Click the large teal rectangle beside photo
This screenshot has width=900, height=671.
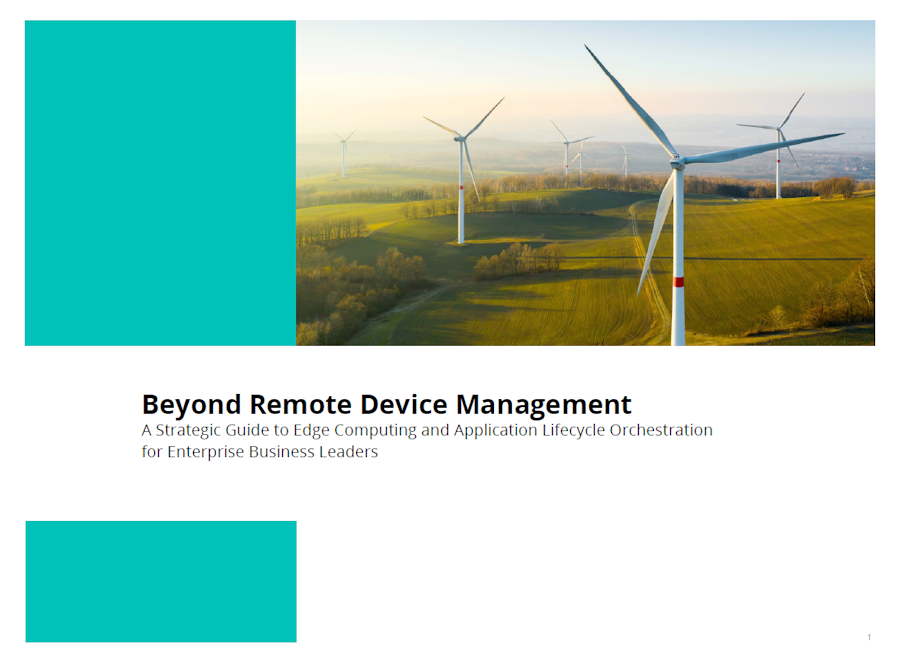coord(160,183)
